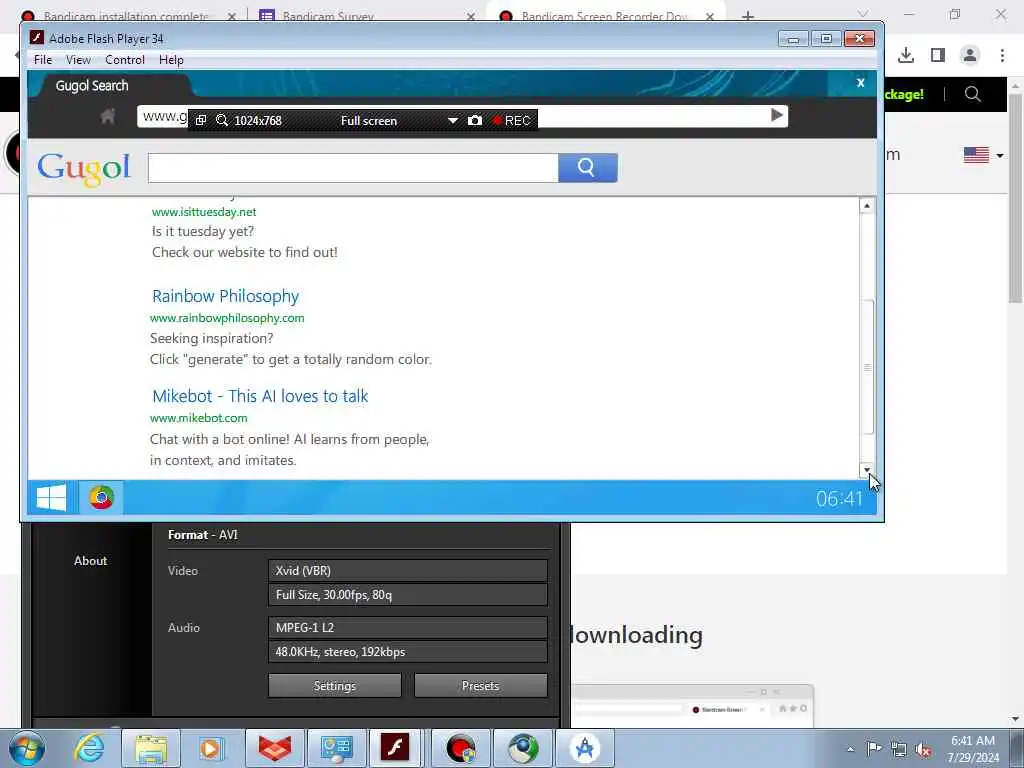The height and width of the screenshot is (768, 1024).
Task: Select the Bandicam taskbar icon
Action: pyautogui.click(x=460, y=748)
